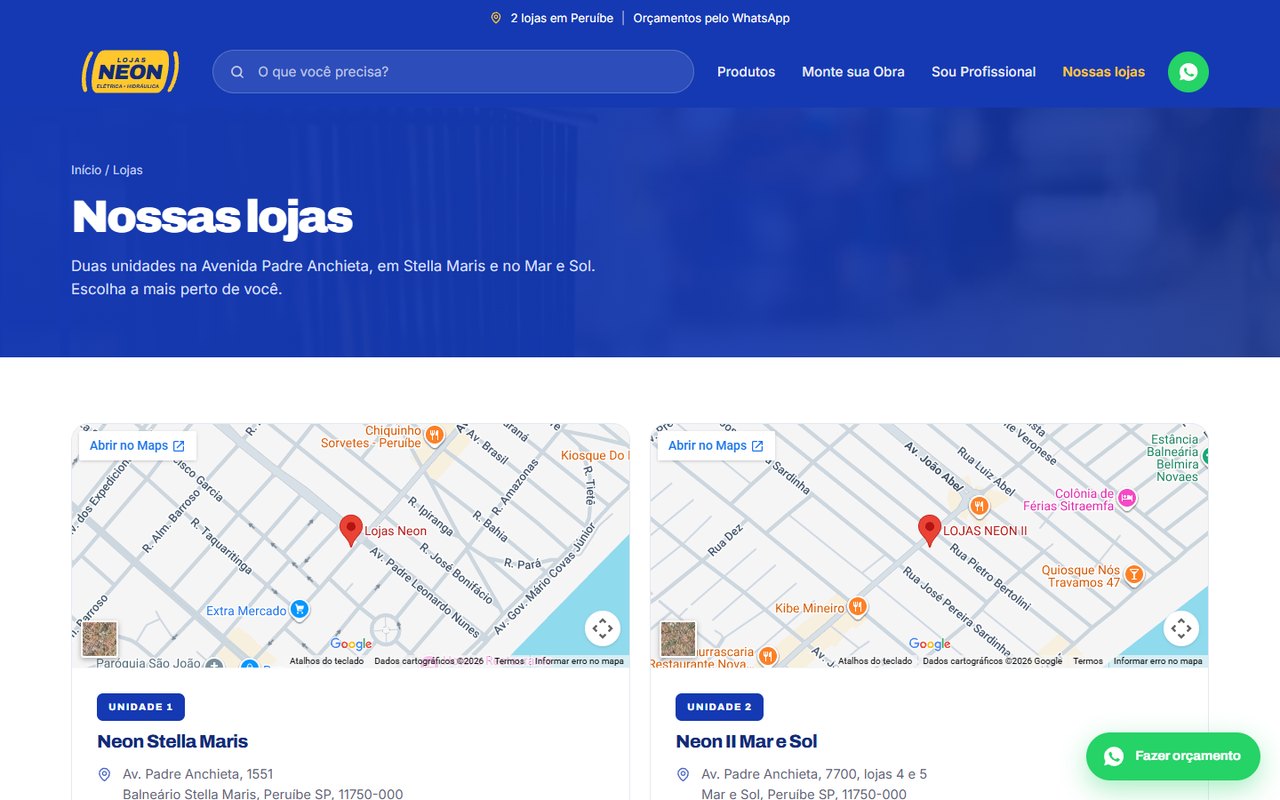Click Colônia de Férias Sitraemfa lodging marker

[x=1127, y=498]
